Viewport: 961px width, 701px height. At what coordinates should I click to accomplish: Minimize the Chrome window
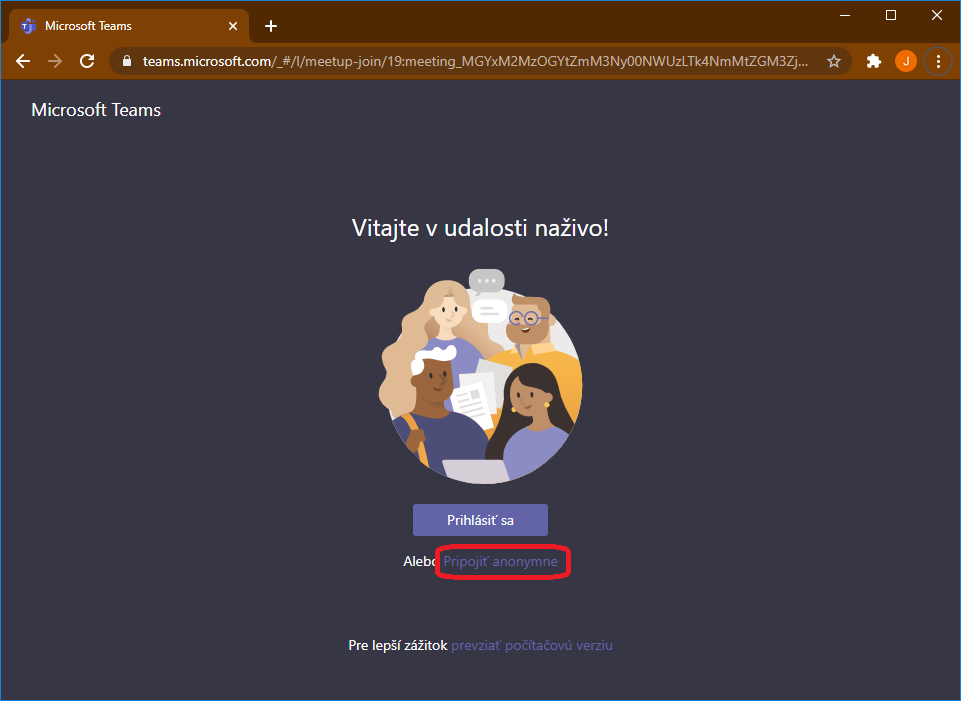tap(845, 15)
